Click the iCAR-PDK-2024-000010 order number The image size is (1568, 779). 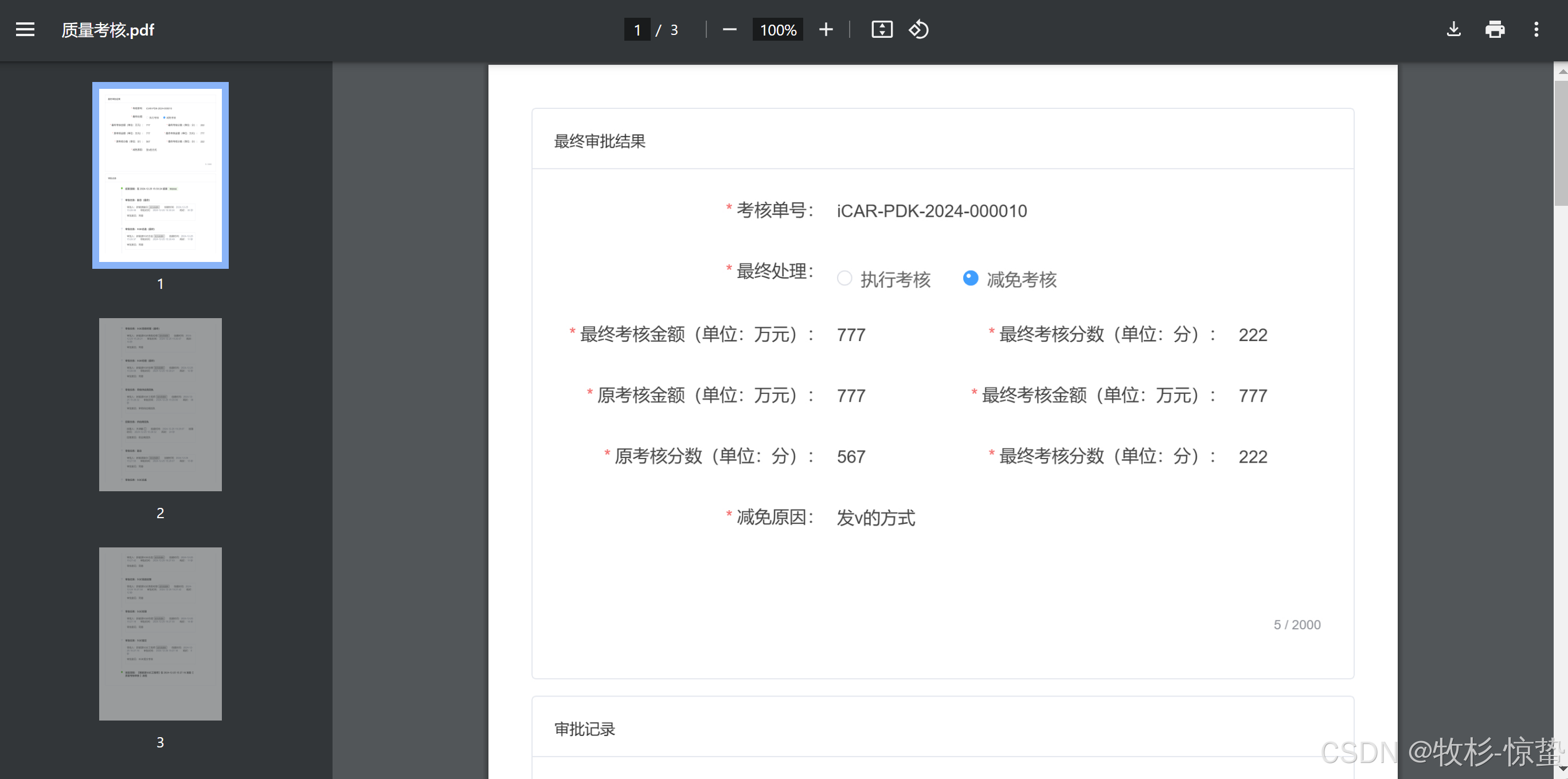pyautogui.click(x=931, y=211)
